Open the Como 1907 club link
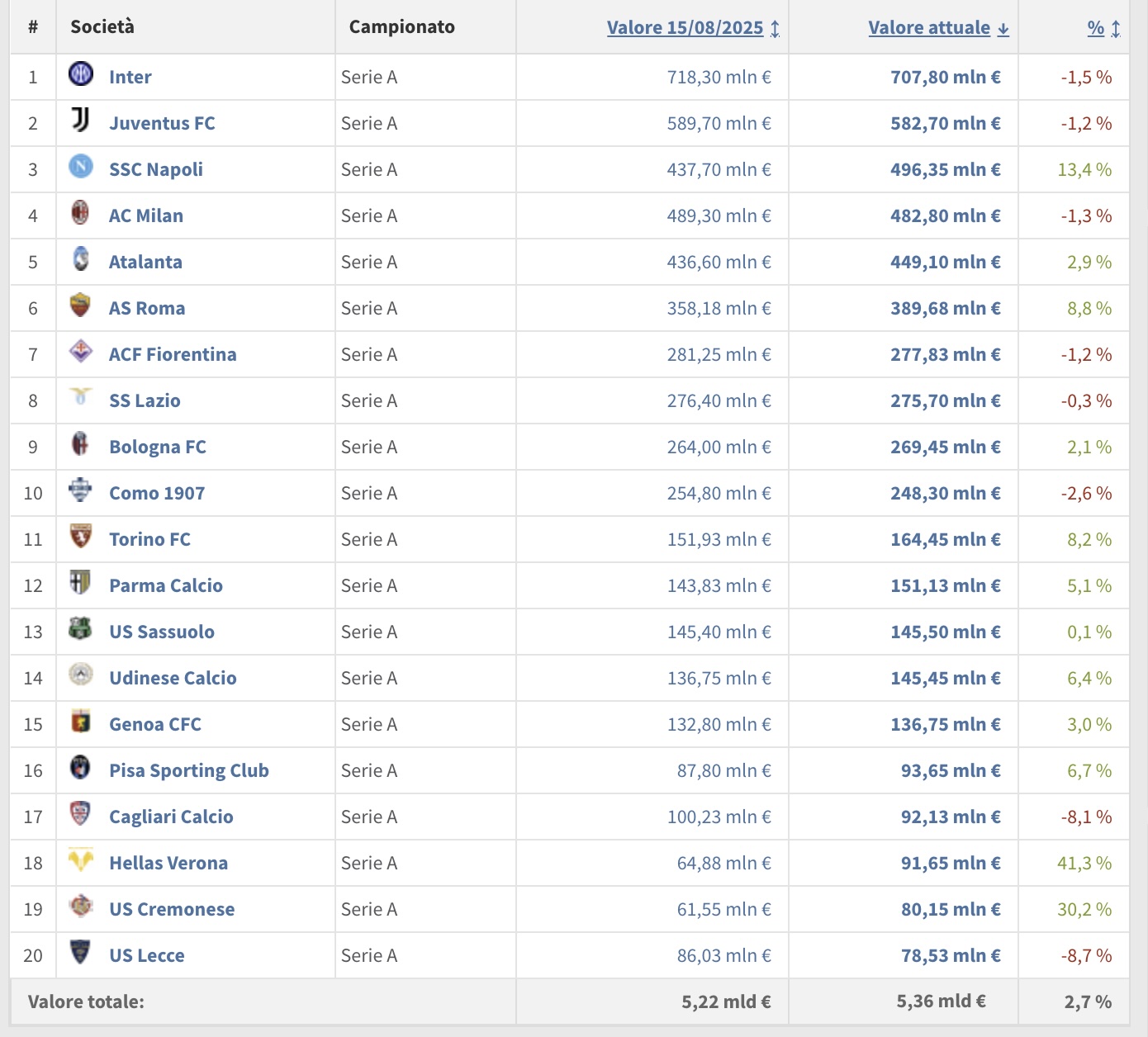 157,493
